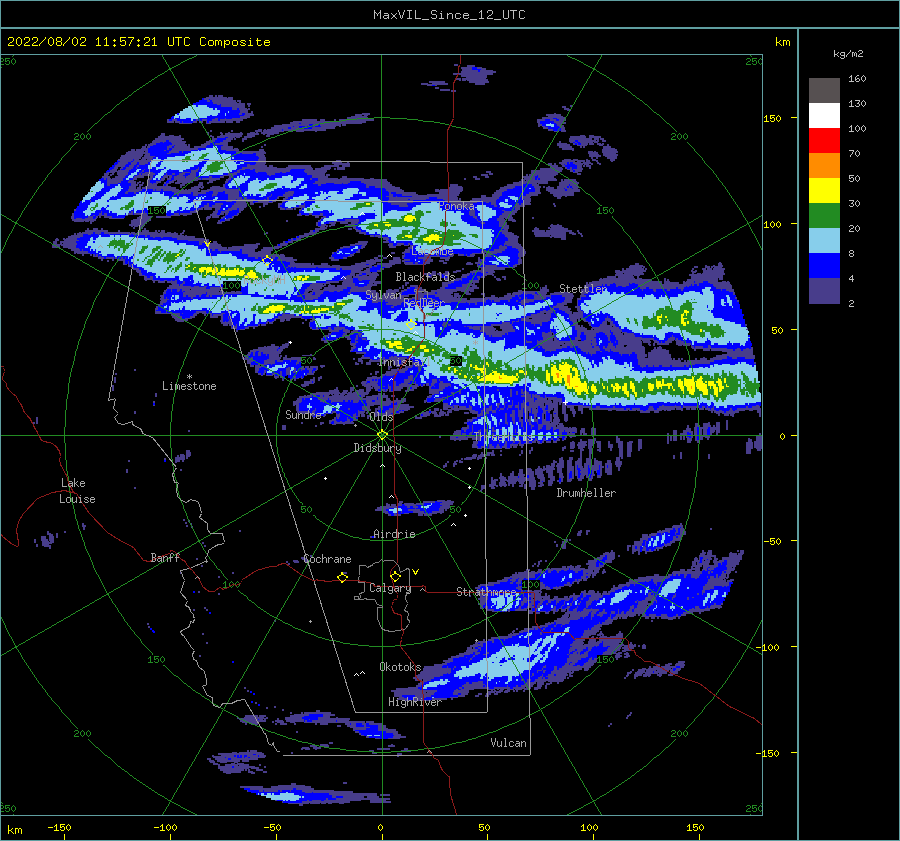Click the yellow diamond marker below Cochrane label
Viewport: 900px width, 841px height.
[342, 577]
